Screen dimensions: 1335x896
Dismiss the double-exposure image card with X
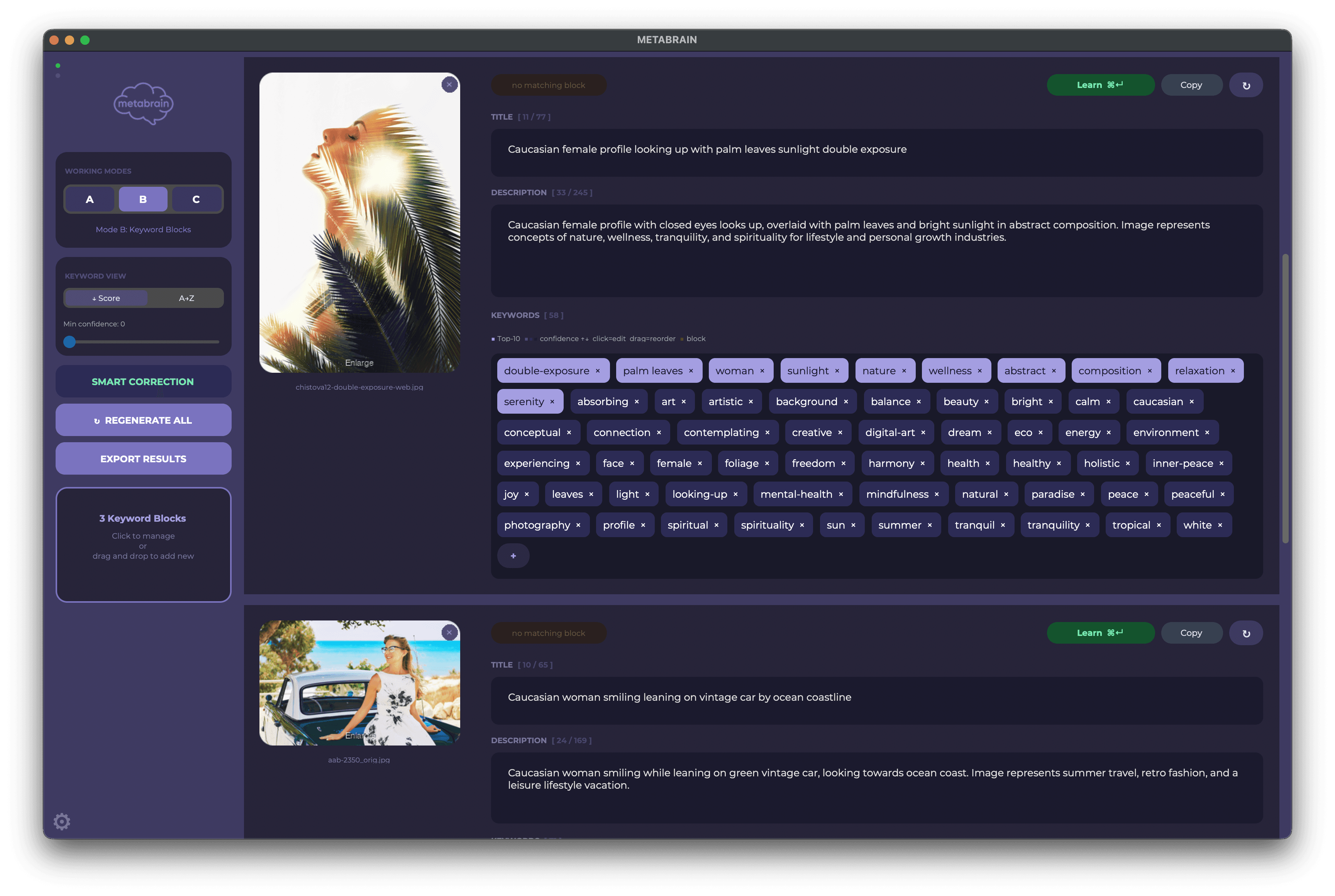point(449,85)
